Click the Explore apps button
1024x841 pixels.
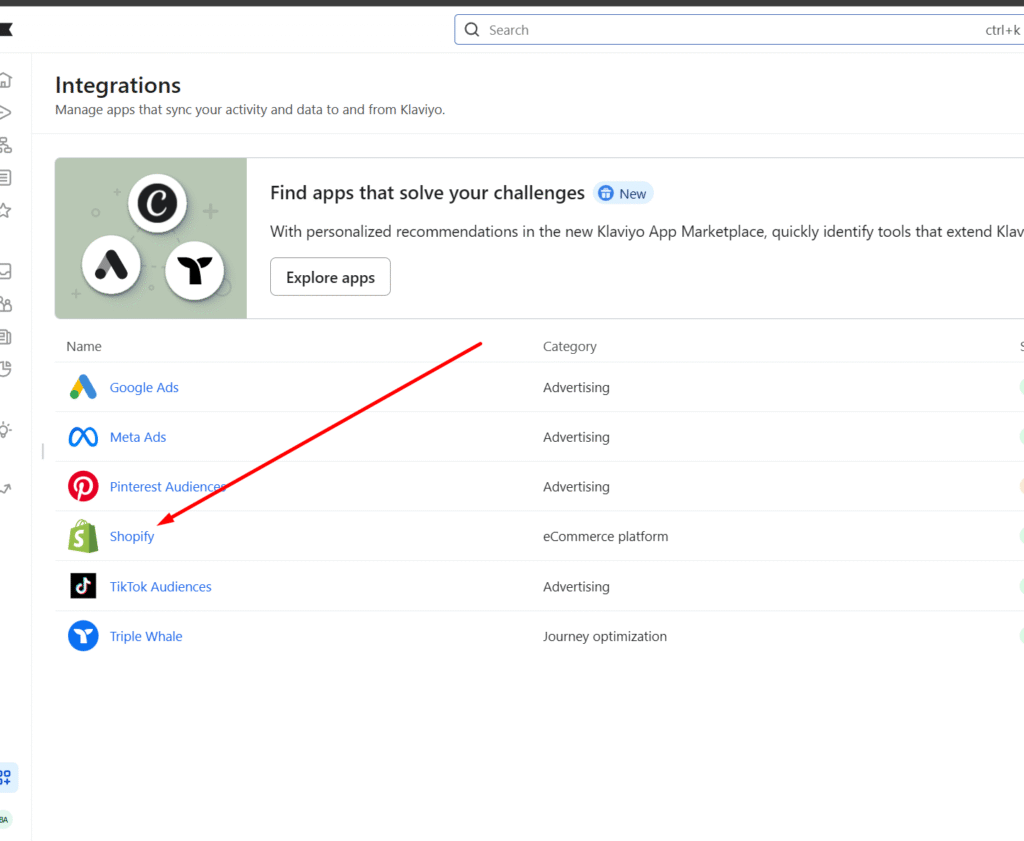330,276
